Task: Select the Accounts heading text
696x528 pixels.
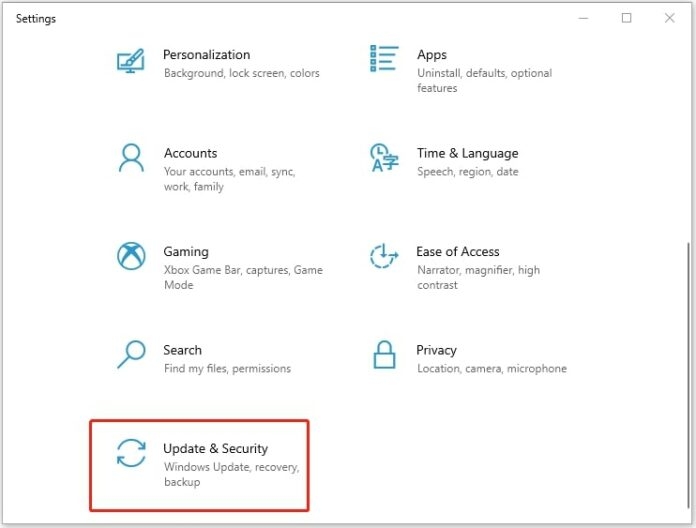Action: [x=190, y=153]
